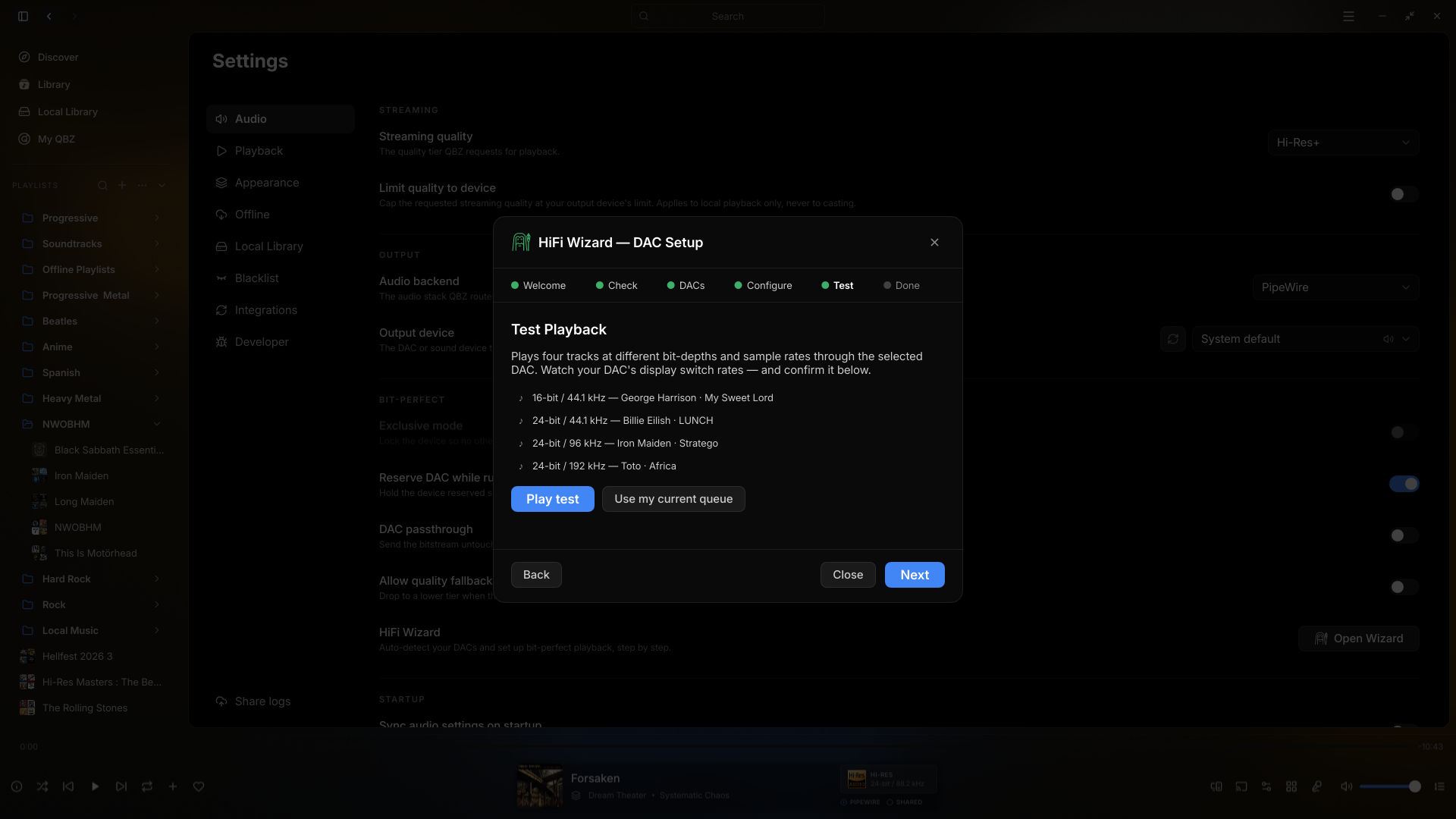
Task: Skip to the next track
Action: click(121, 786)
